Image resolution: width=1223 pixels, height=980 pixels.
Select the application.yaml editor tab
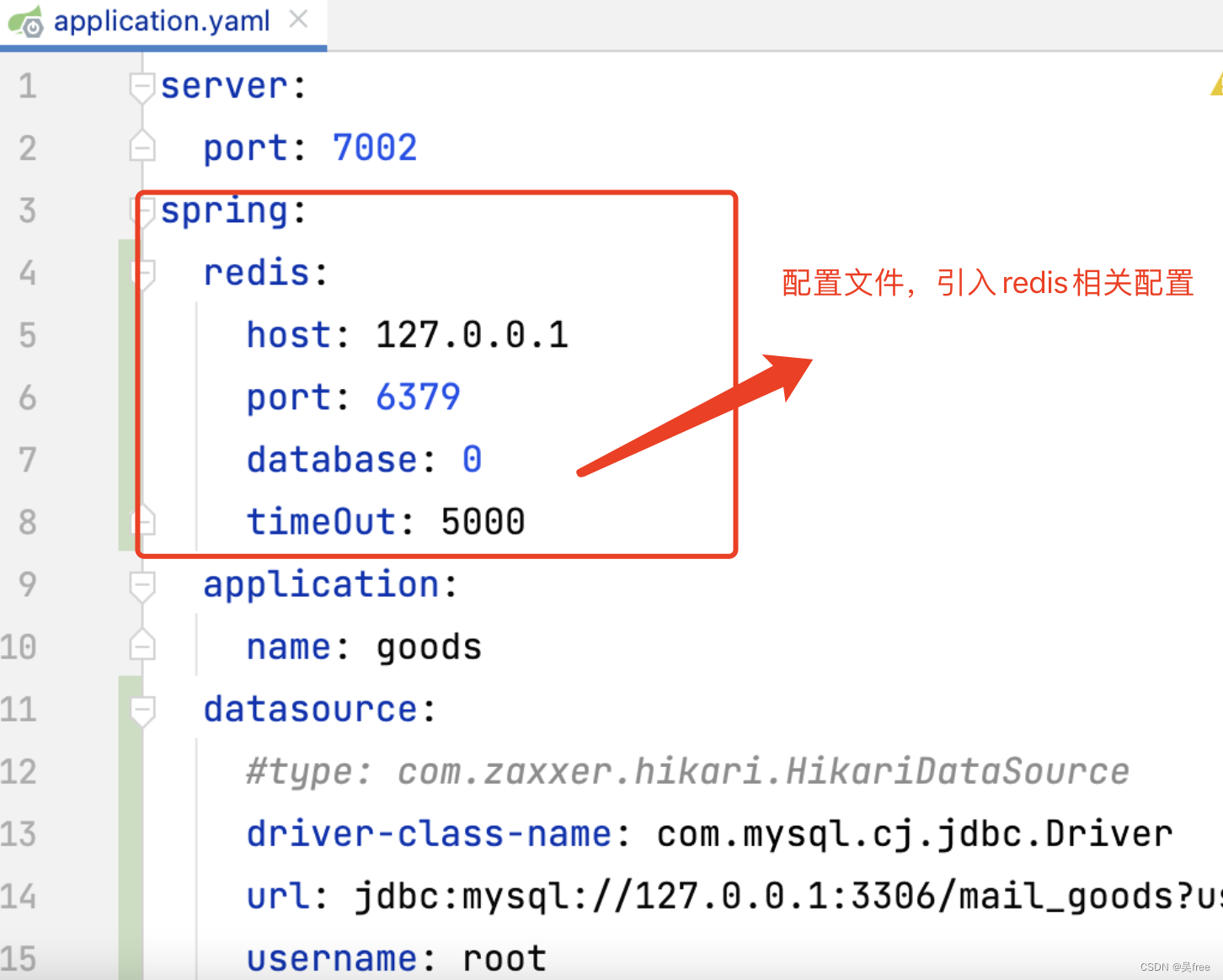(x=163, y=23)
